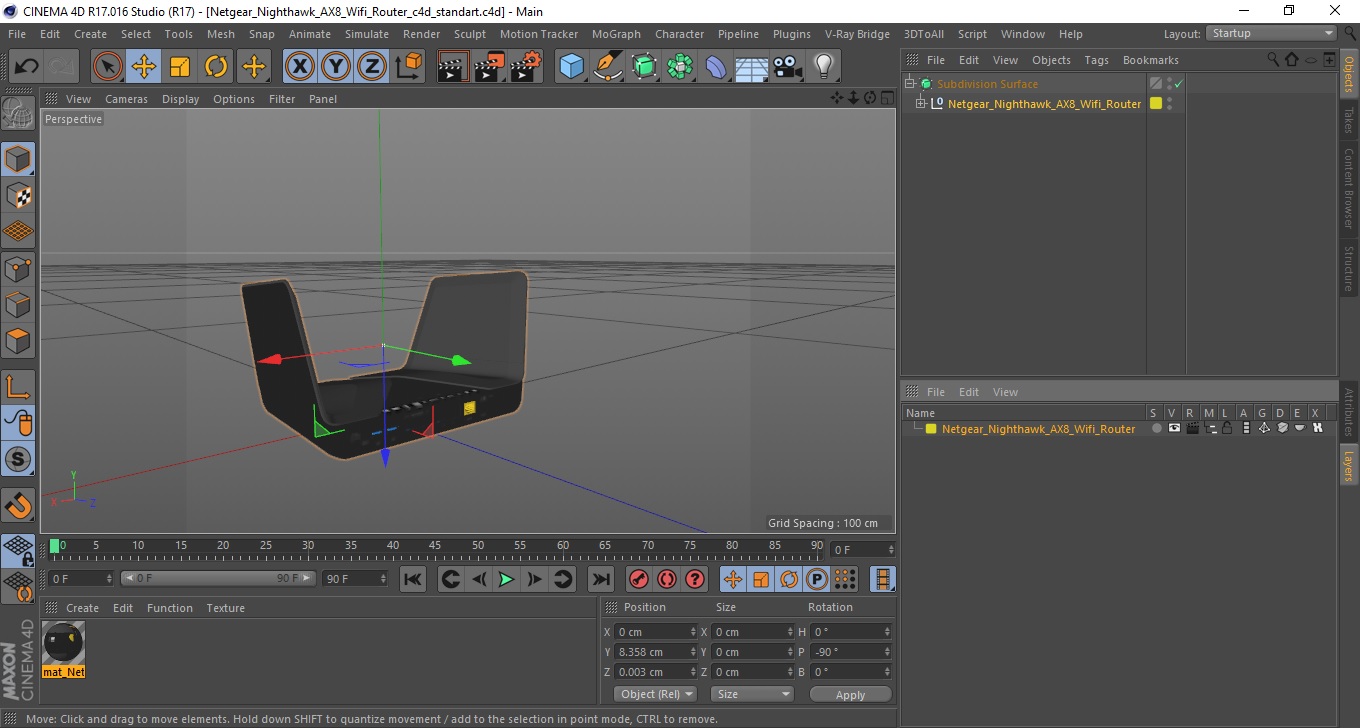This screenshot has width=1360, height=728.
Task: Click Rotation P input field
Action: (850, 652)
